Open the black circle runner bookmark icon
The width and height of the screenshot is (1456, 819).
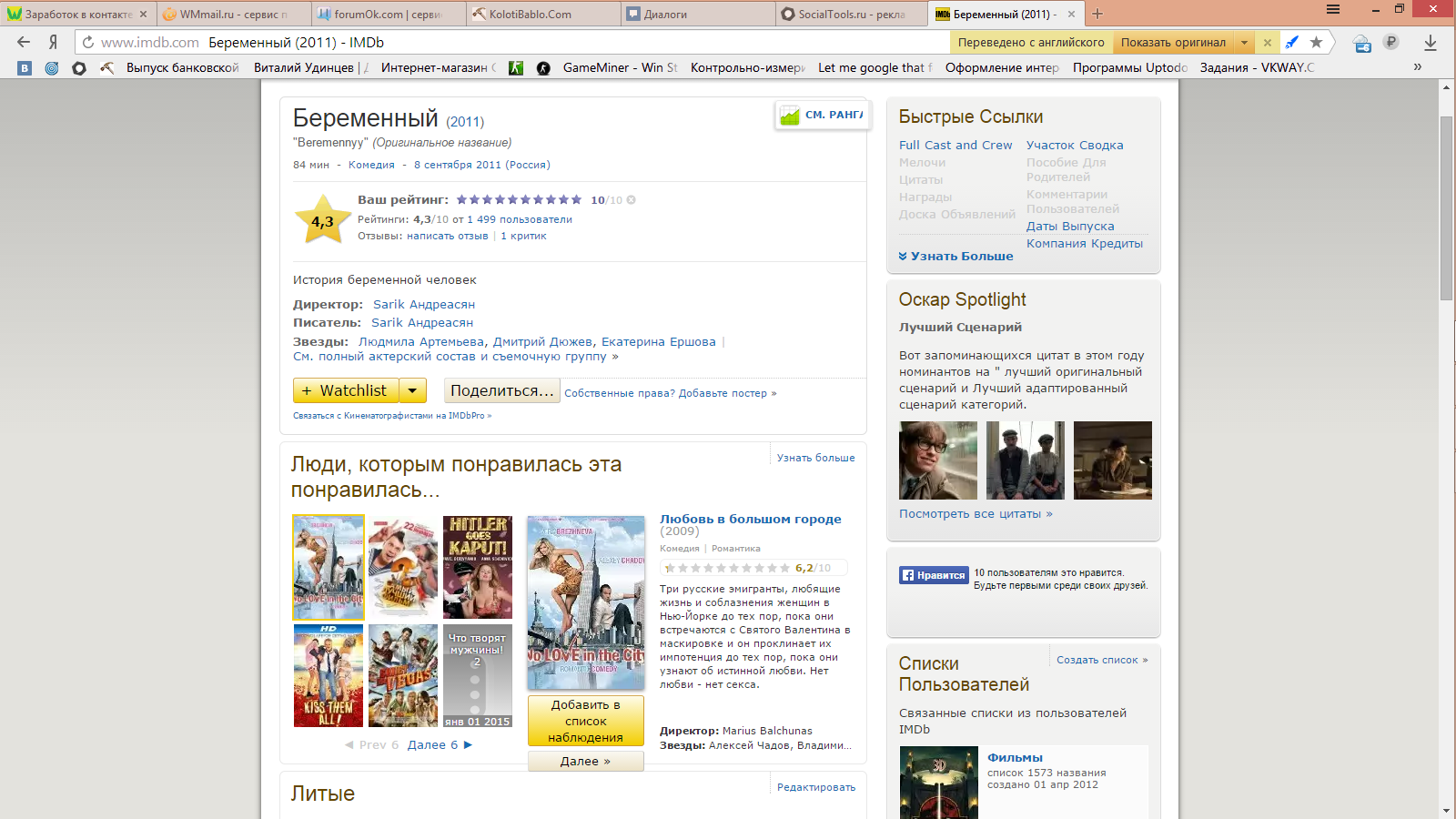543,67
